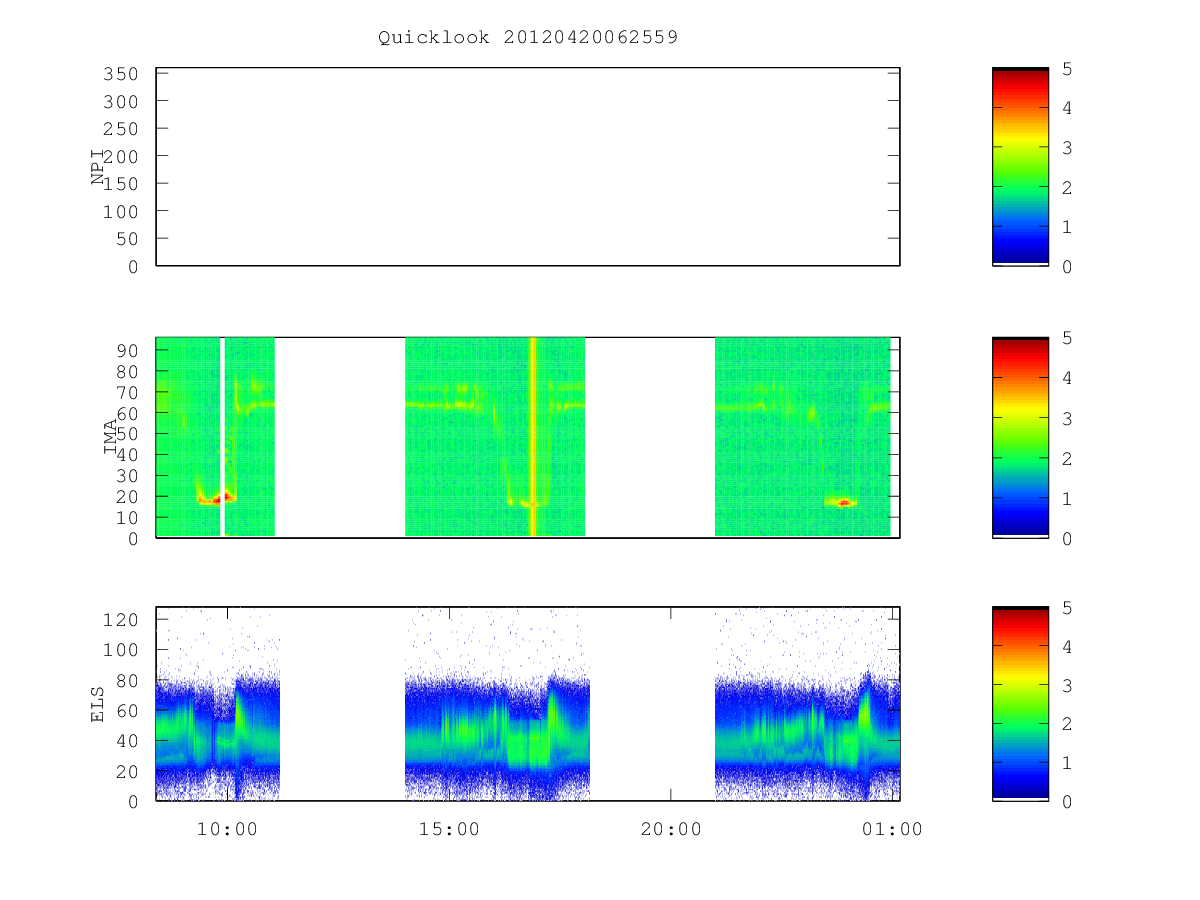Click the 250 tick on NPI axis

[x=121, y=129]
